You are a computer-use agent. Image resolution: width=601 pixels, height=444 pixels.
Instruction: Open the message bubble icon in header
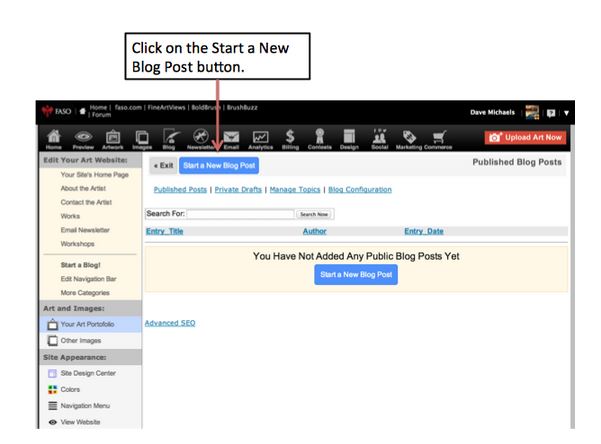click(551, 113)
